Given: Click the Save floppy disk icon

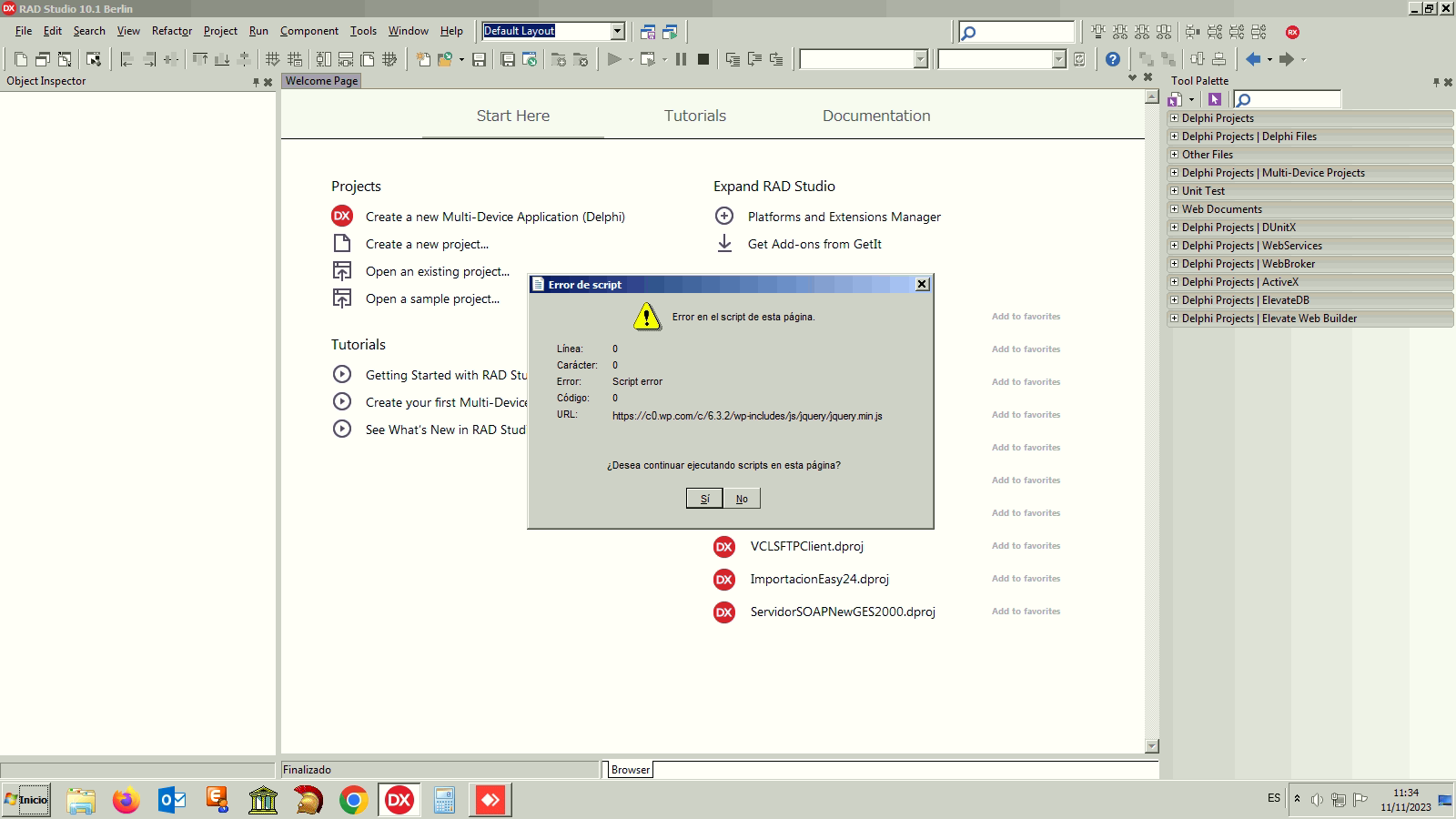Looking at the screenshot, I should click(x=479, y=59).
